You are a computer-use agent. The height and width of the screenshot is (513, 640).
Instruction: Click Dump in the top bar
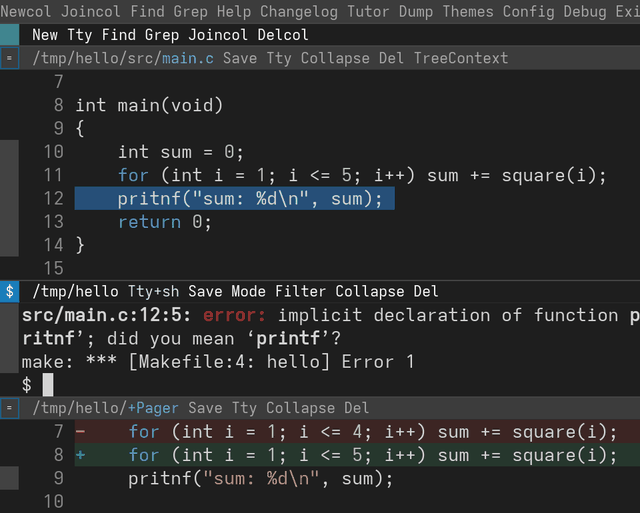[416, 11]
